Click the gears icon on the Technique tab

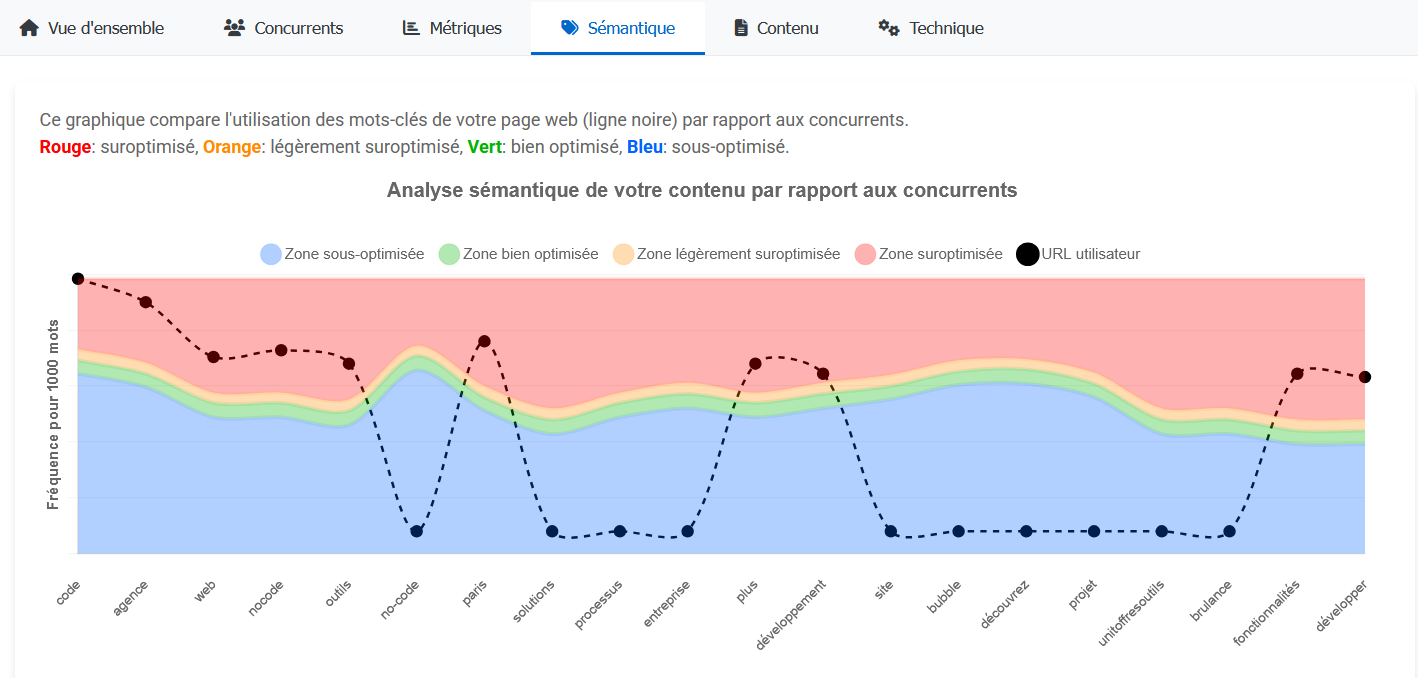point(888,29)
